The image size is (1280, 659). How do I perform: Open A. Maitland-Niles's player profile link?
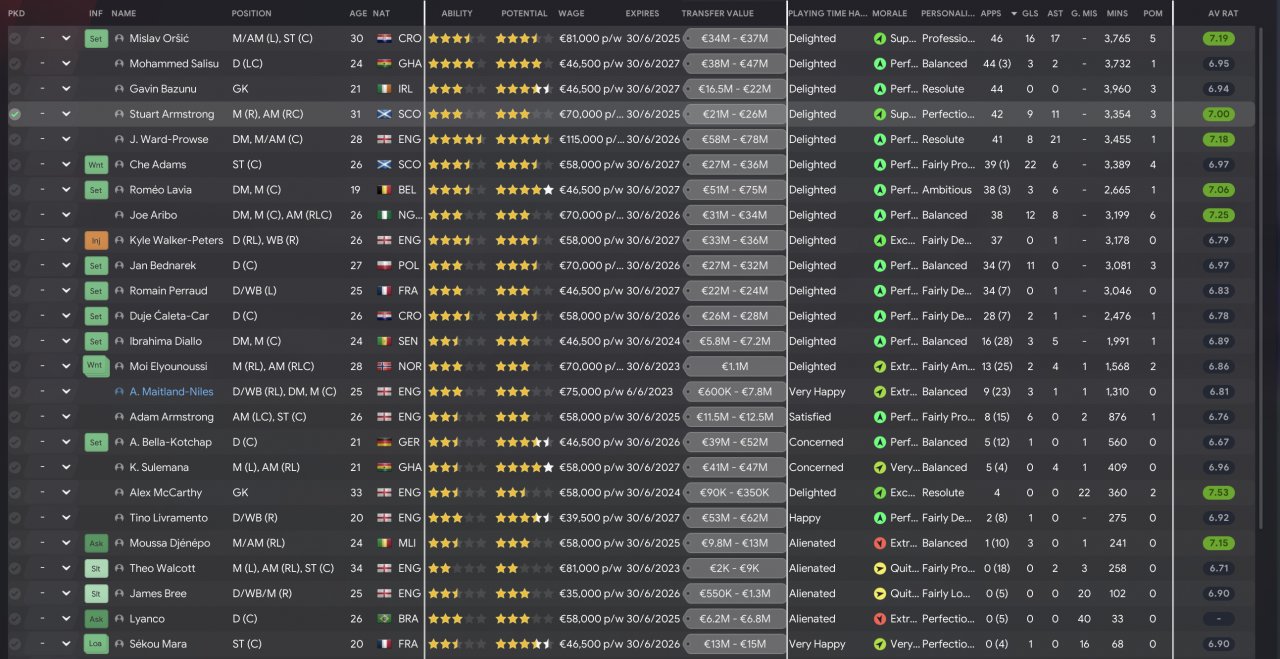click(x=171, y=392)
